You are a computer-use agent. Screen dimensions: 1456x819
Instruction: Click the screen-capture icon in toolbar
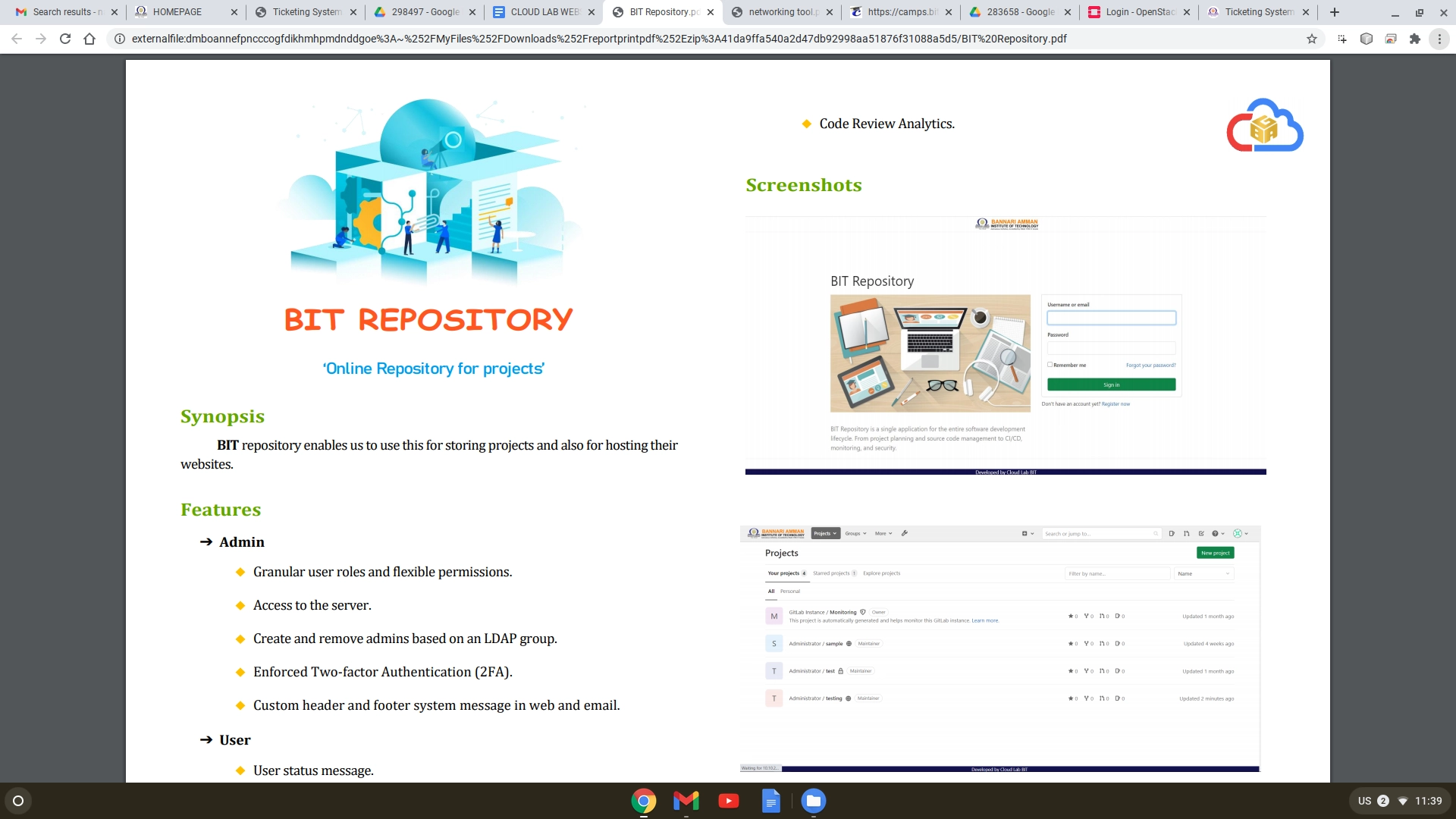point(1342,39)
